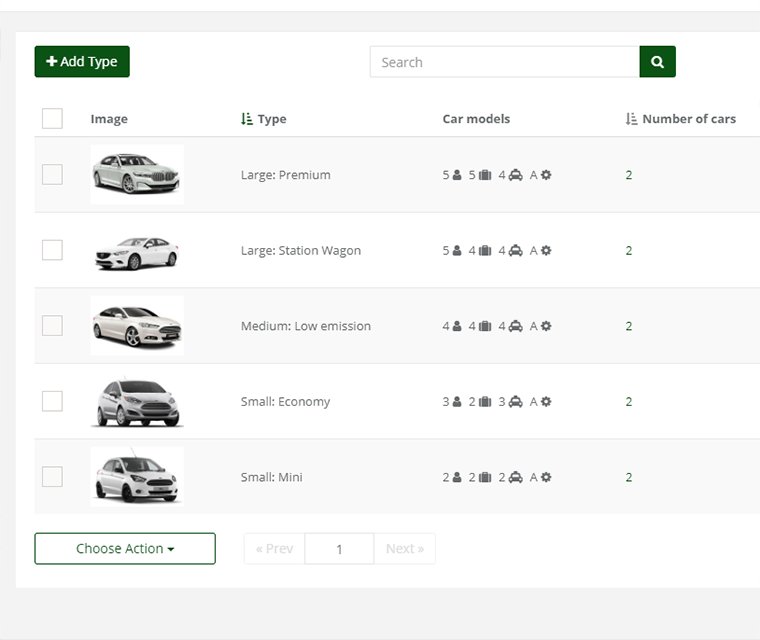
Task: Click the passengers icon in Large: Premium row
Action: pyautogui.click(x=457, y=175)
